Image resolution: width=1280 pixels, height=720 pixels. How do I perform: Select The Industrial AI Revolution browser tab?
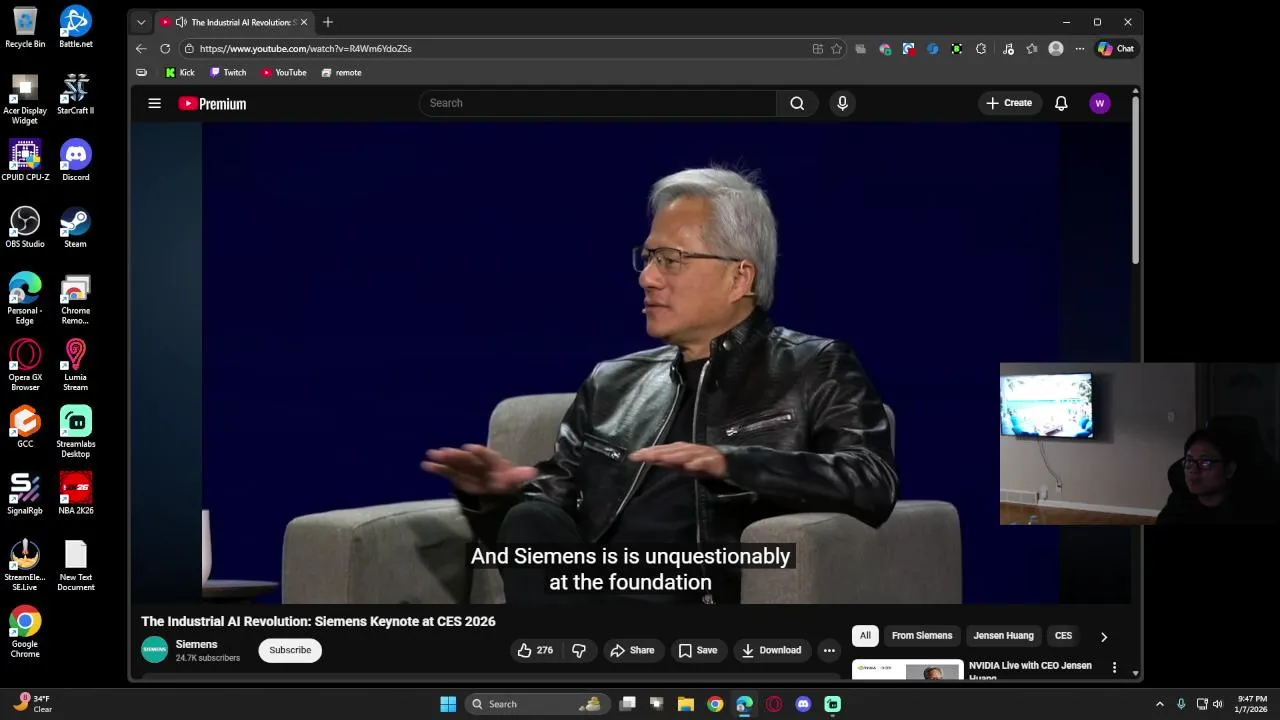[x=234, y=22]
